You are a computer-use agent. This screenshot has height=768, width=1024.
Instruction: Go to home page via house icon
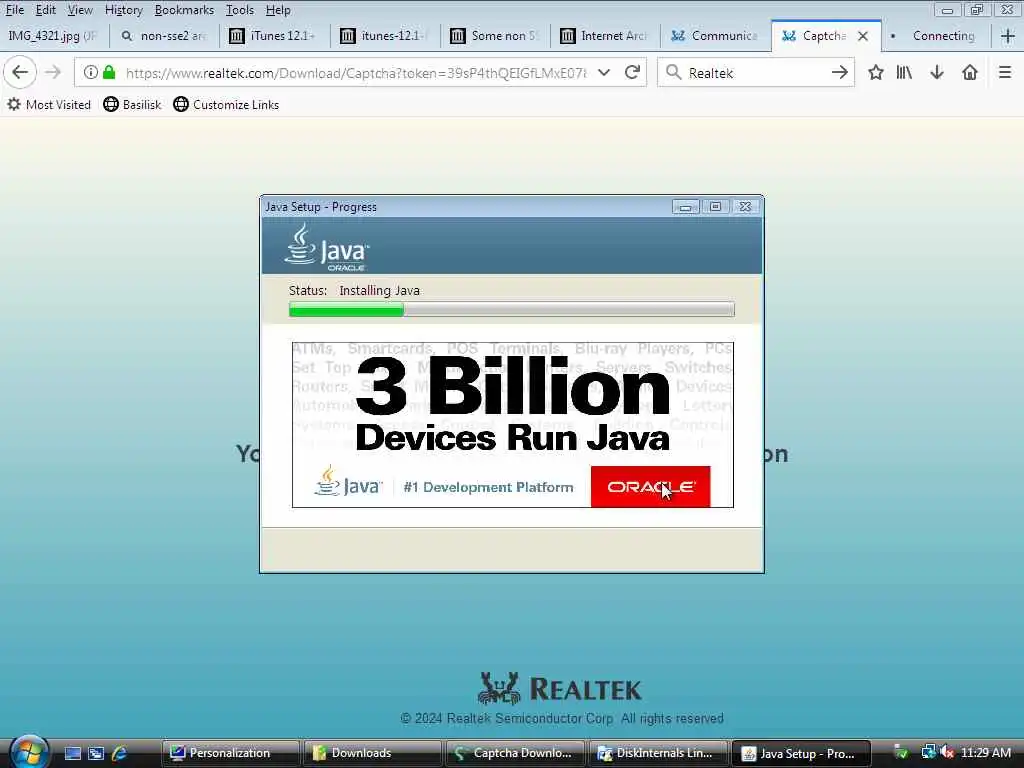point(970,72)
